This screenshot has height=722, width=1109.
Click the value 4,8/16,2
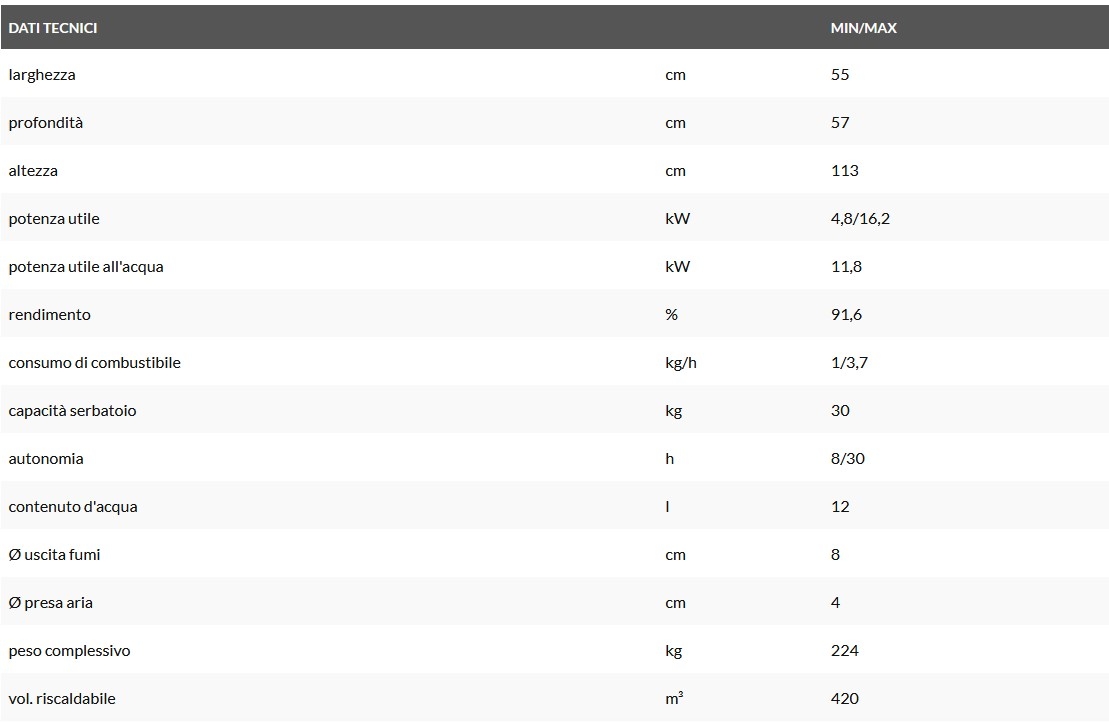click(860, 219)
